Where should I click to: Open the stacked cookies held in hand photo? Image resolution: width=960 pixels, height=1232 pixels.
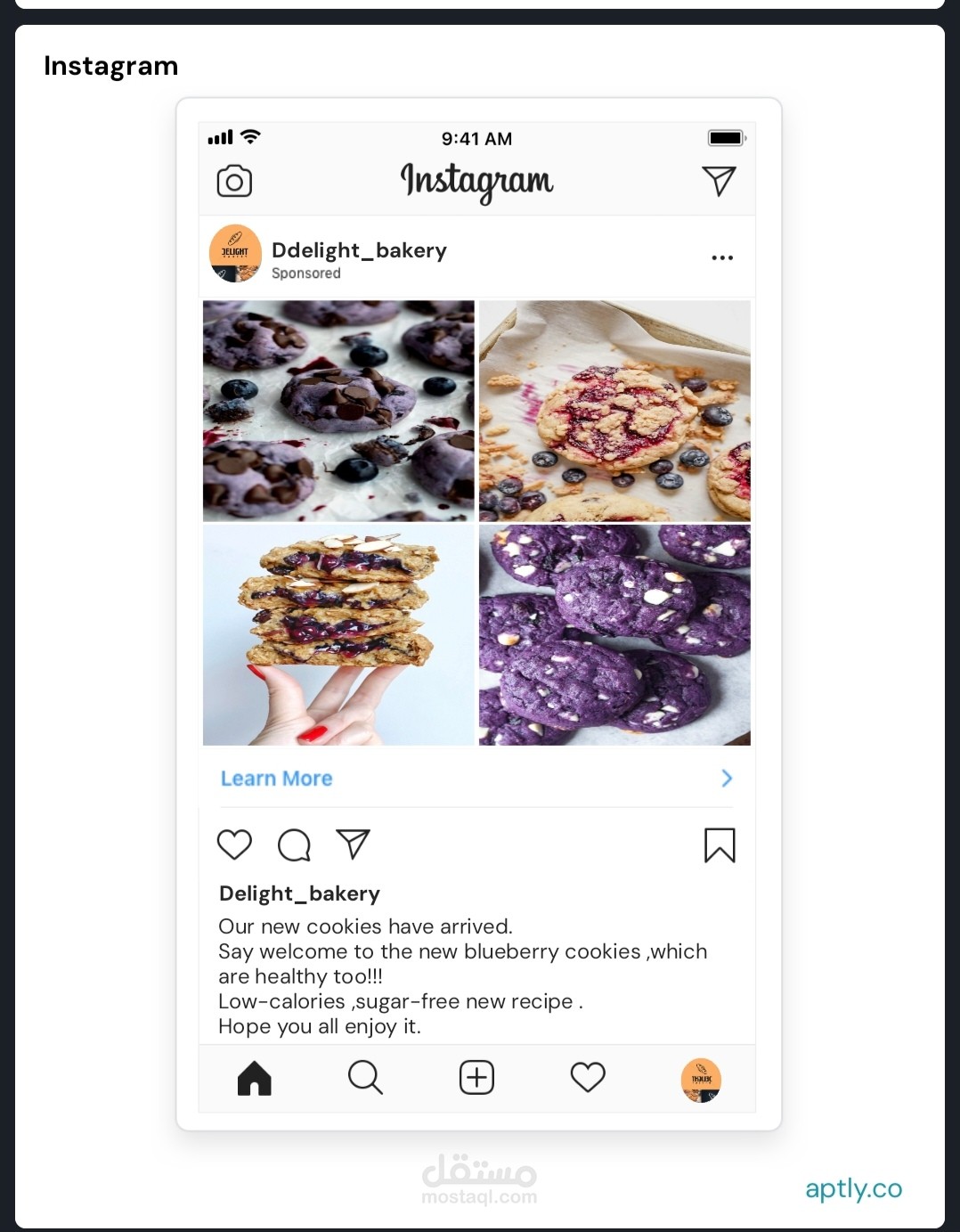(338, 635)
